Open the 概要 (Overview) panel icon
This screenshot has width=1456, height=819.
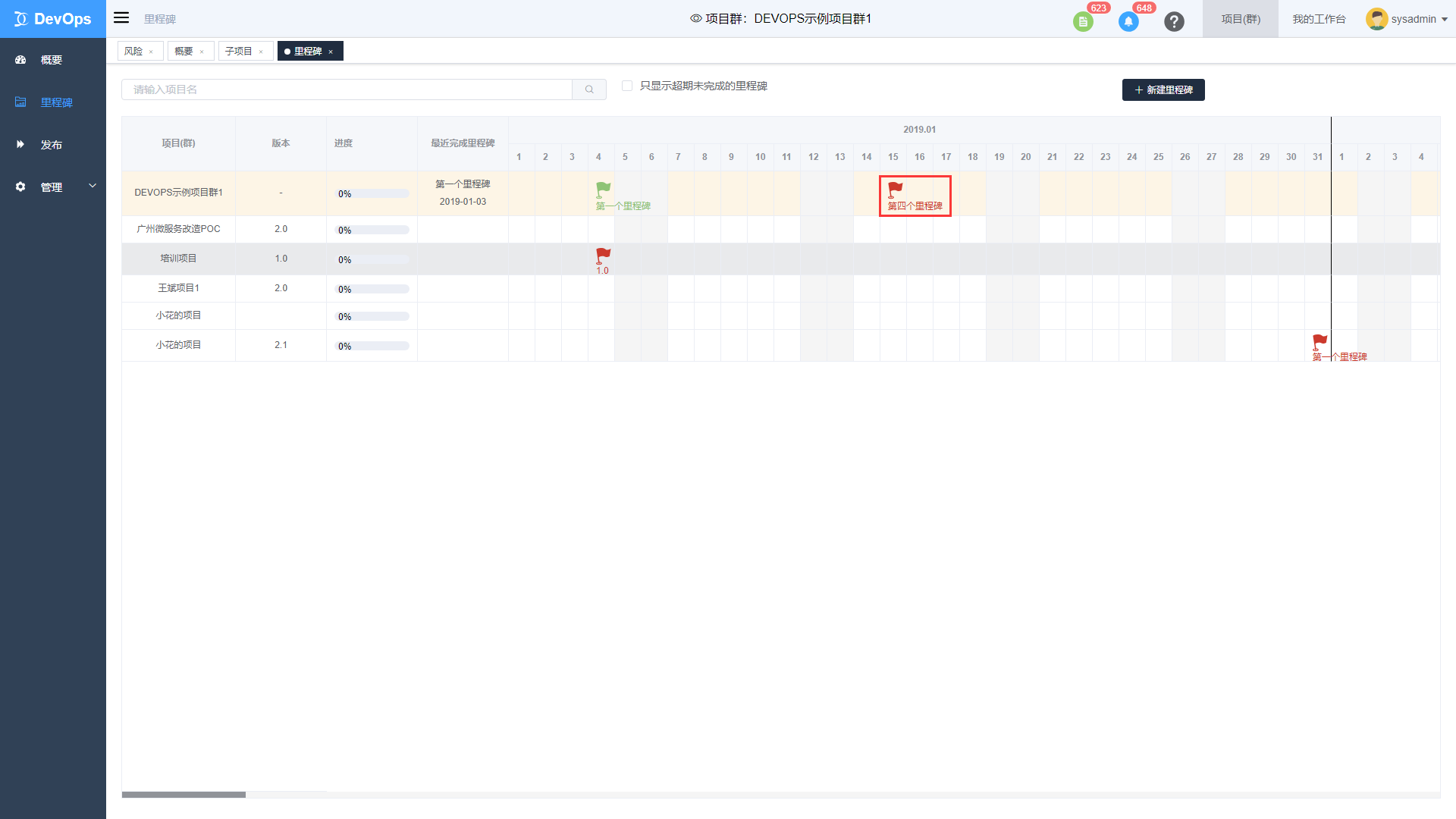[20, 60]
